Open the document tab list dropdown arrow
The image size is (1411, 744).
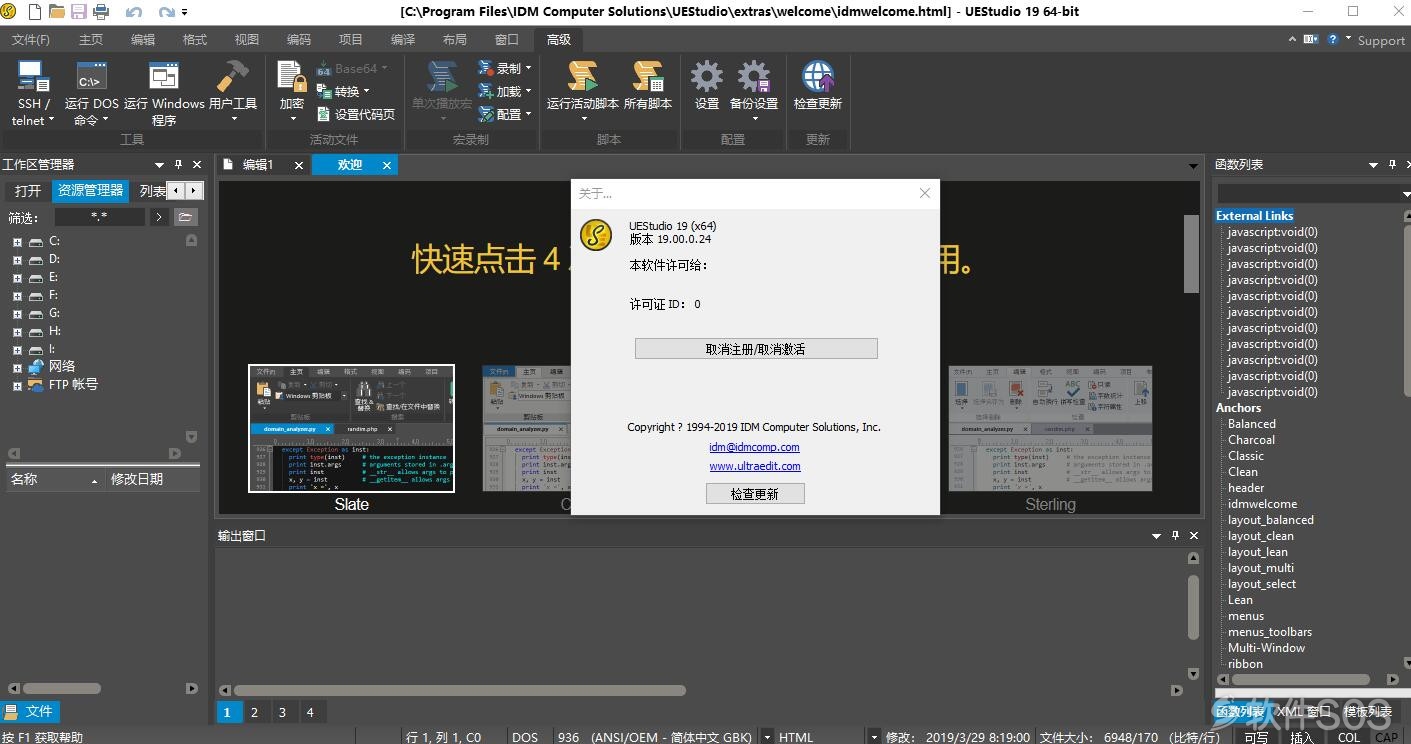tap(1193, 165)
